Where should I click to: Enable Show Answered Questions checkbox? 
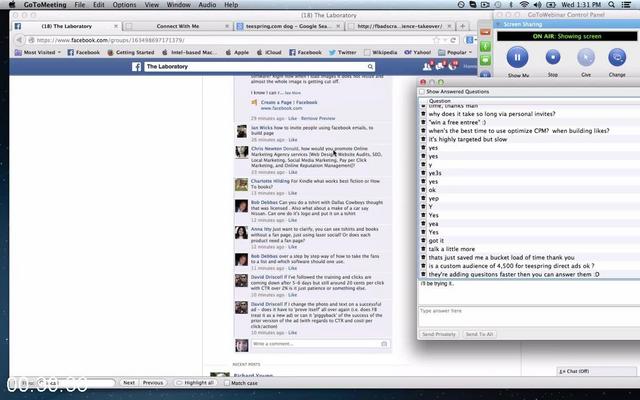422,92
